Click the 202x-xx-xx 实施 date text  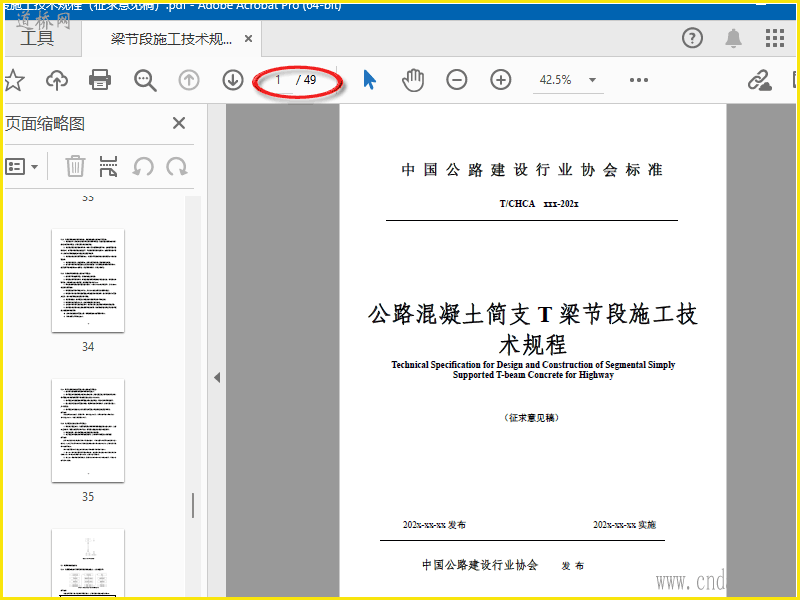click(x=624, y=524)
